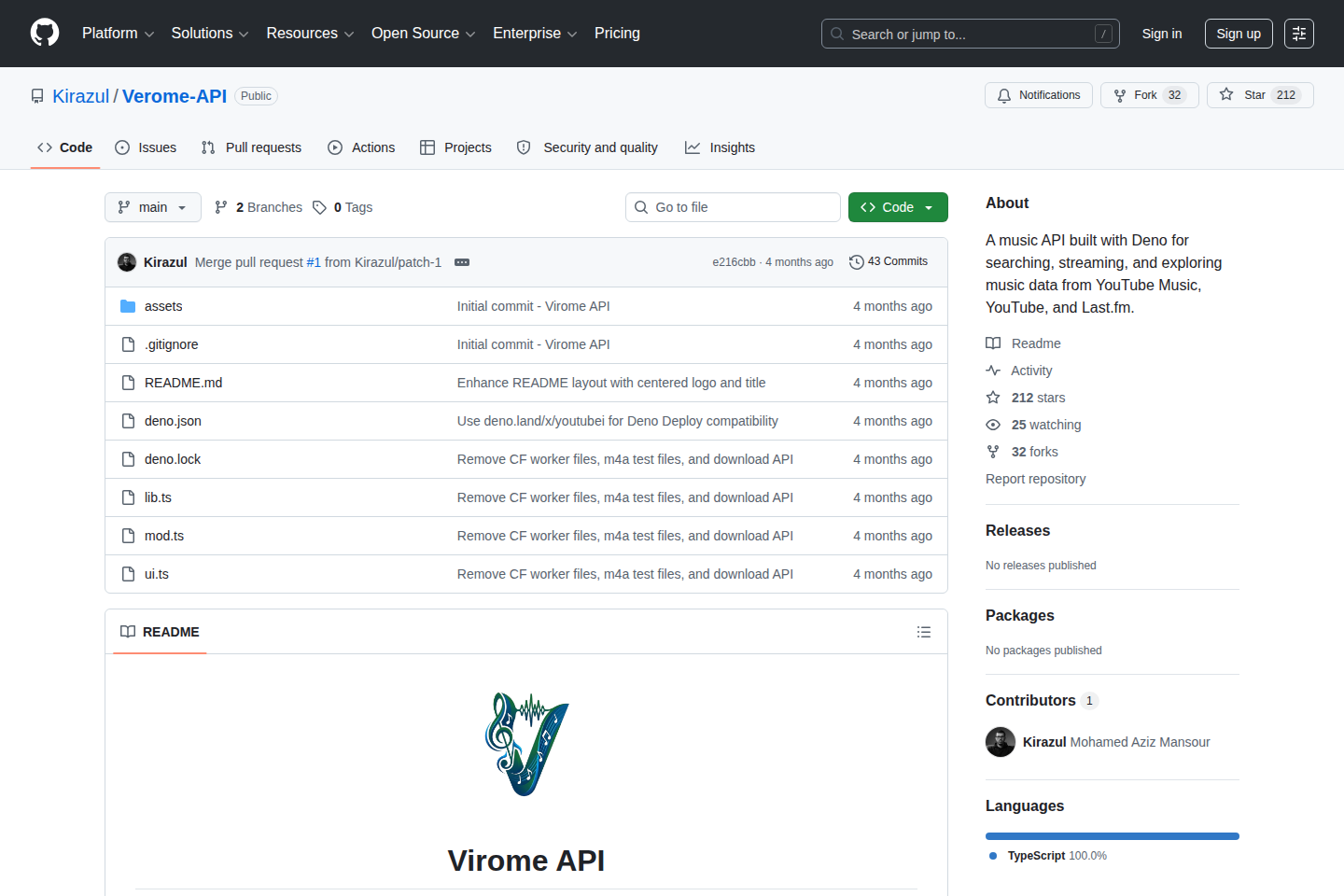Switch to the Insights tab
The height and width of the screenshot is (896, 1344).
[x=720, y=147]
